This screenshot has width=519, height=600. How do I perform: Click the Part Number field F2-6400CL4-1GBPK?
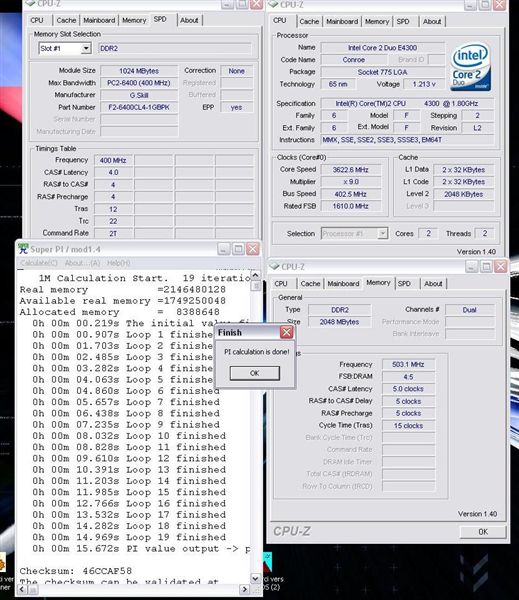click(x=139, y=107)
